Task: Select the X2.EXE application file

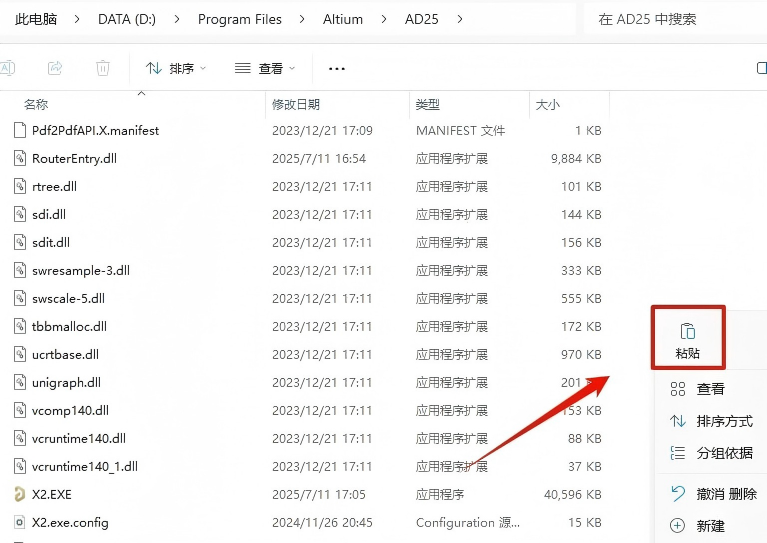Action: point(52,495)
